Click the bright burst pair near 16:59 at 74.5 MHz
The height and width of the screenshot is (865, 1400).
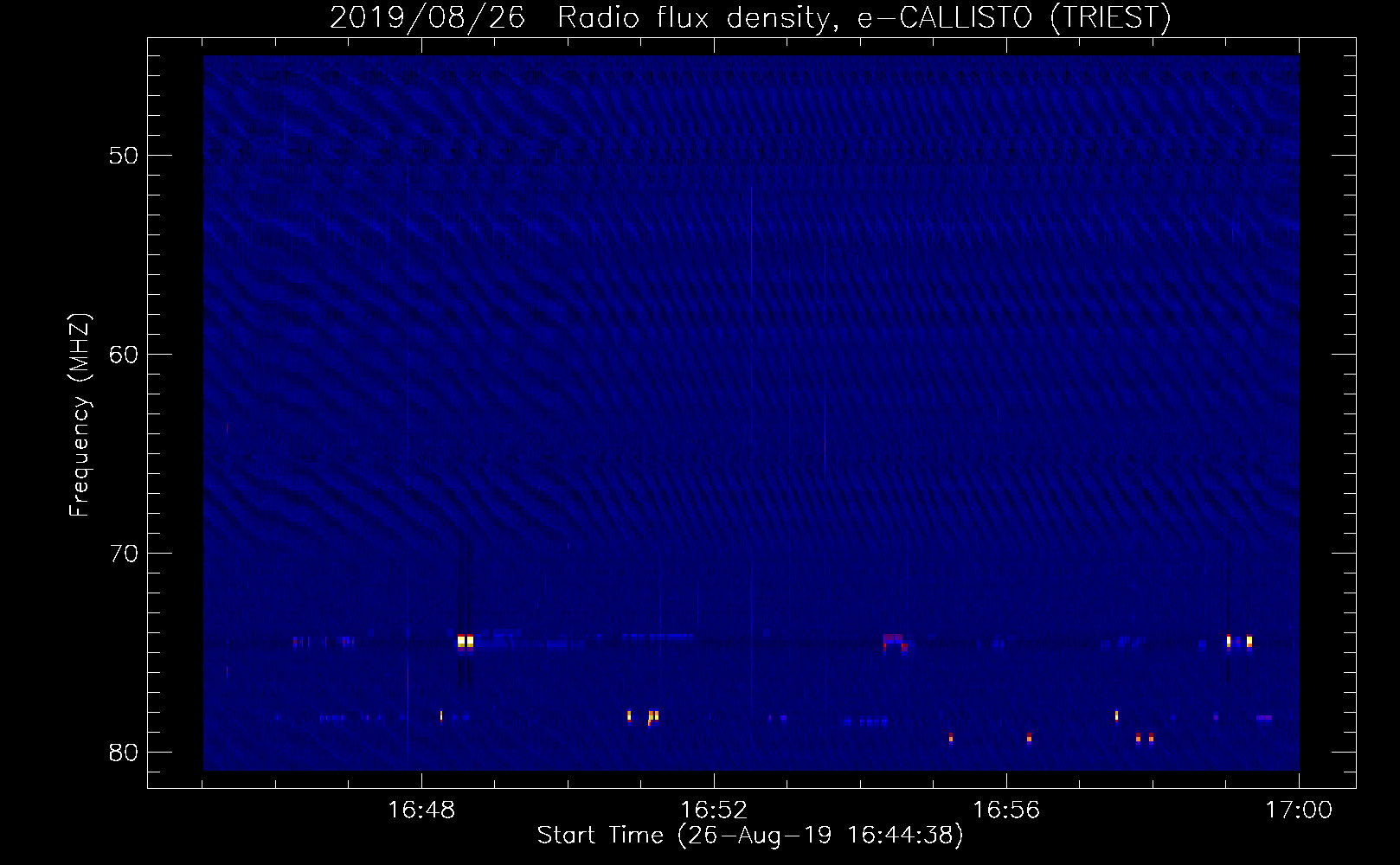1239,642
